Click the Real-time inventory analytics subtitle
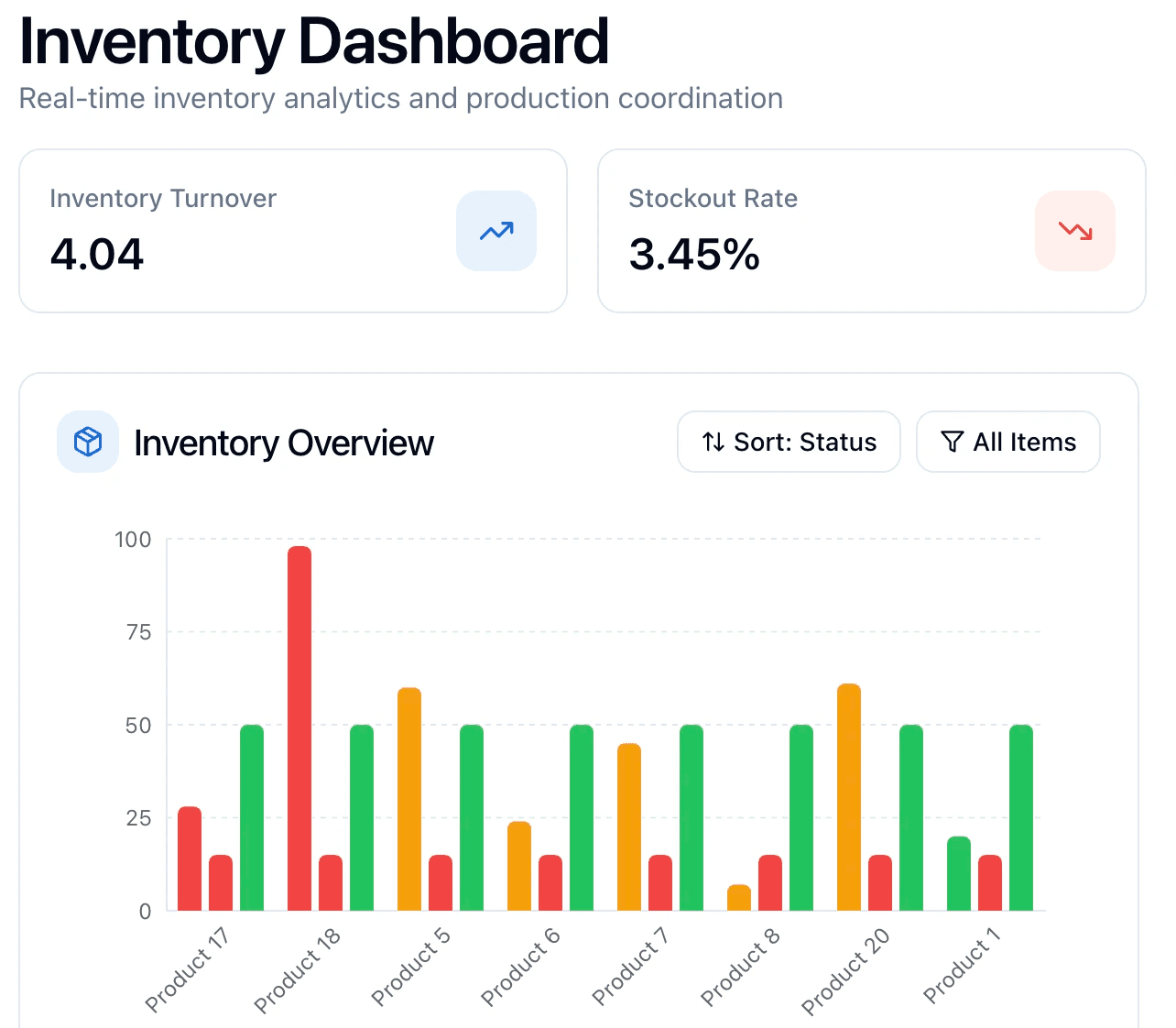The height and width of the screenshot is (1028, 1176). 401,98
